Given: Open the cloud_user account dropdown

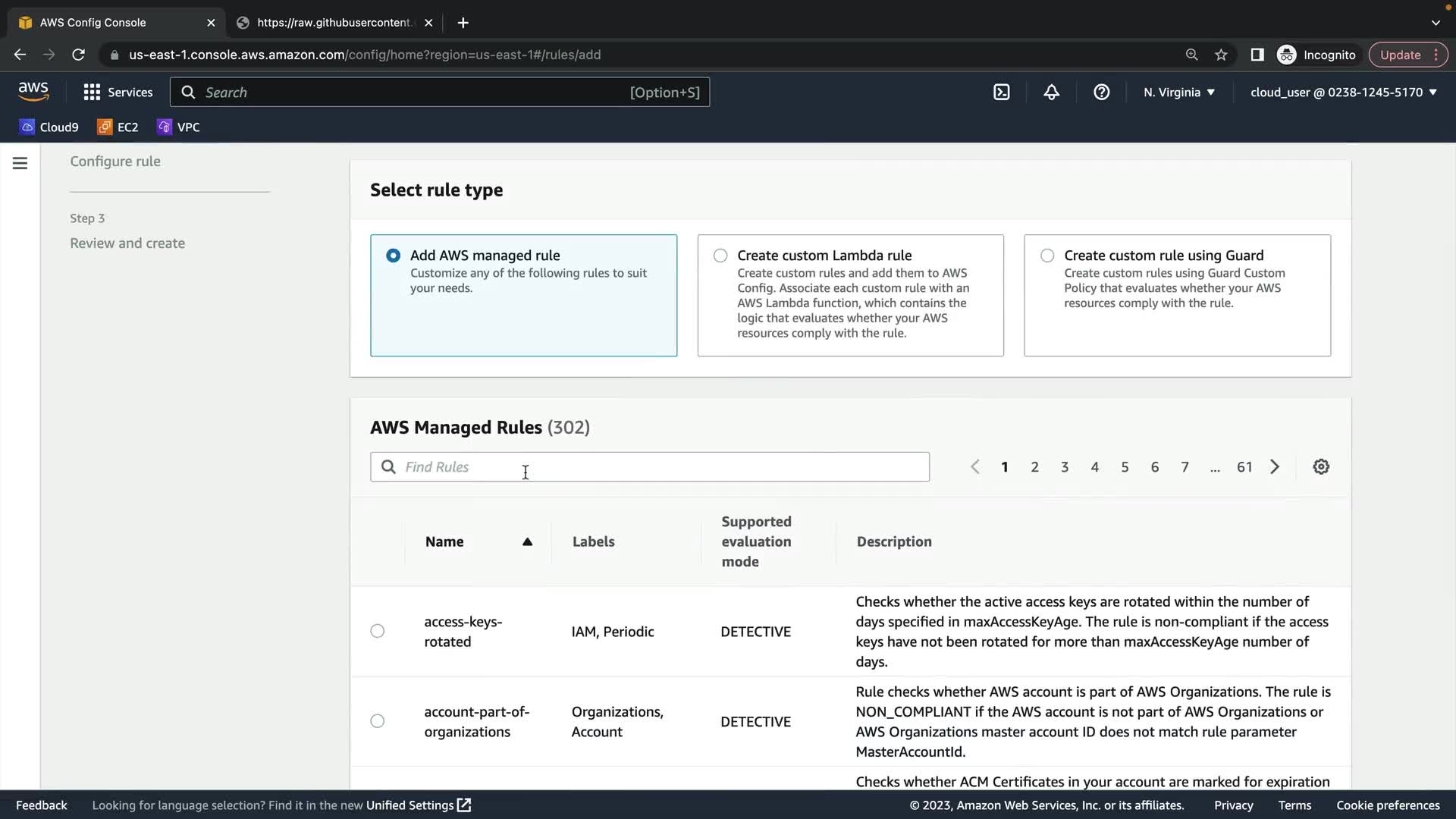Looking at the screenshot, I should (x=1343, y=93).
